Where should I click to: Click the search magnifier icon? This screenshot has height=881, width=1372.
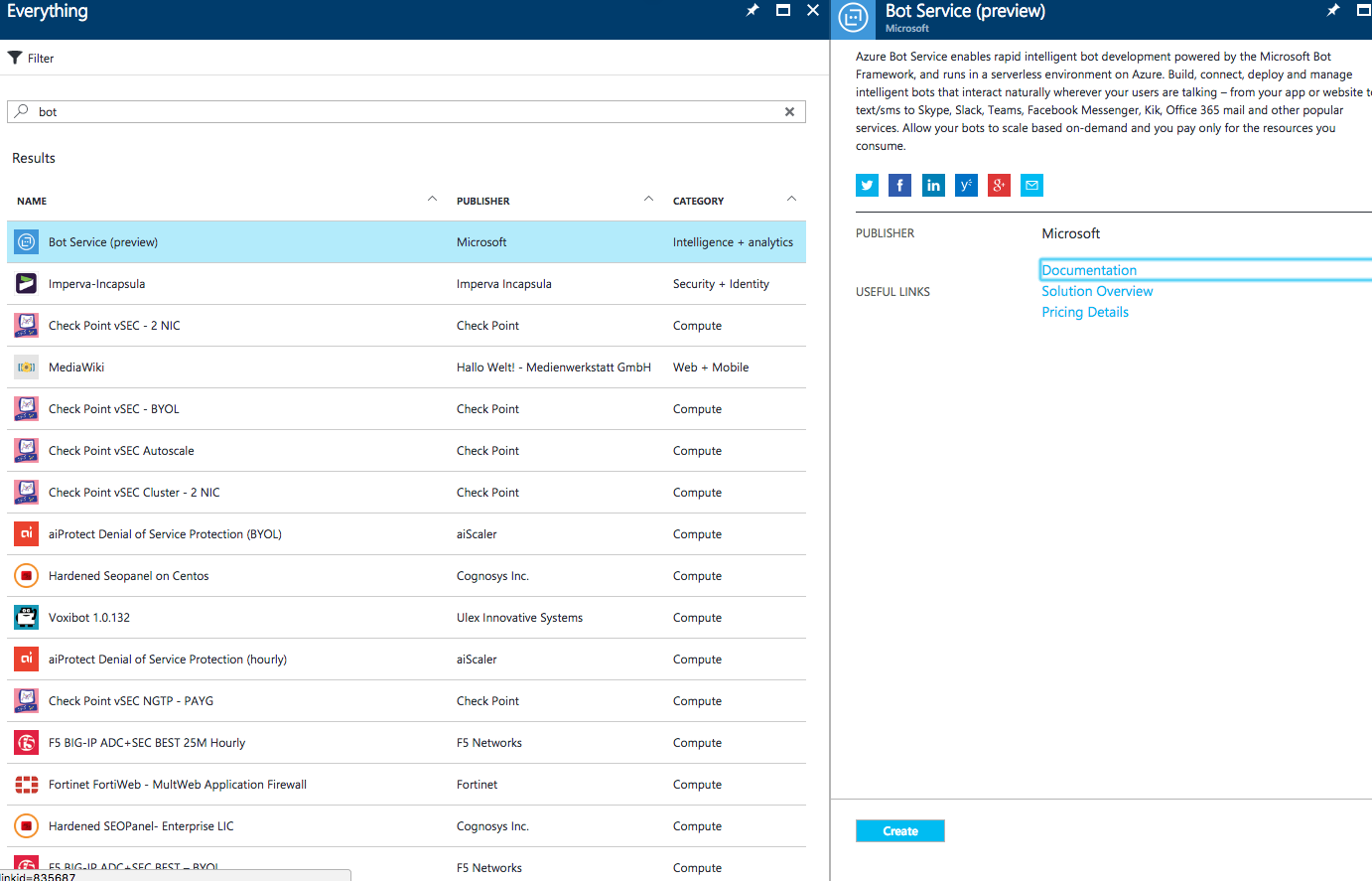(22, 111)
